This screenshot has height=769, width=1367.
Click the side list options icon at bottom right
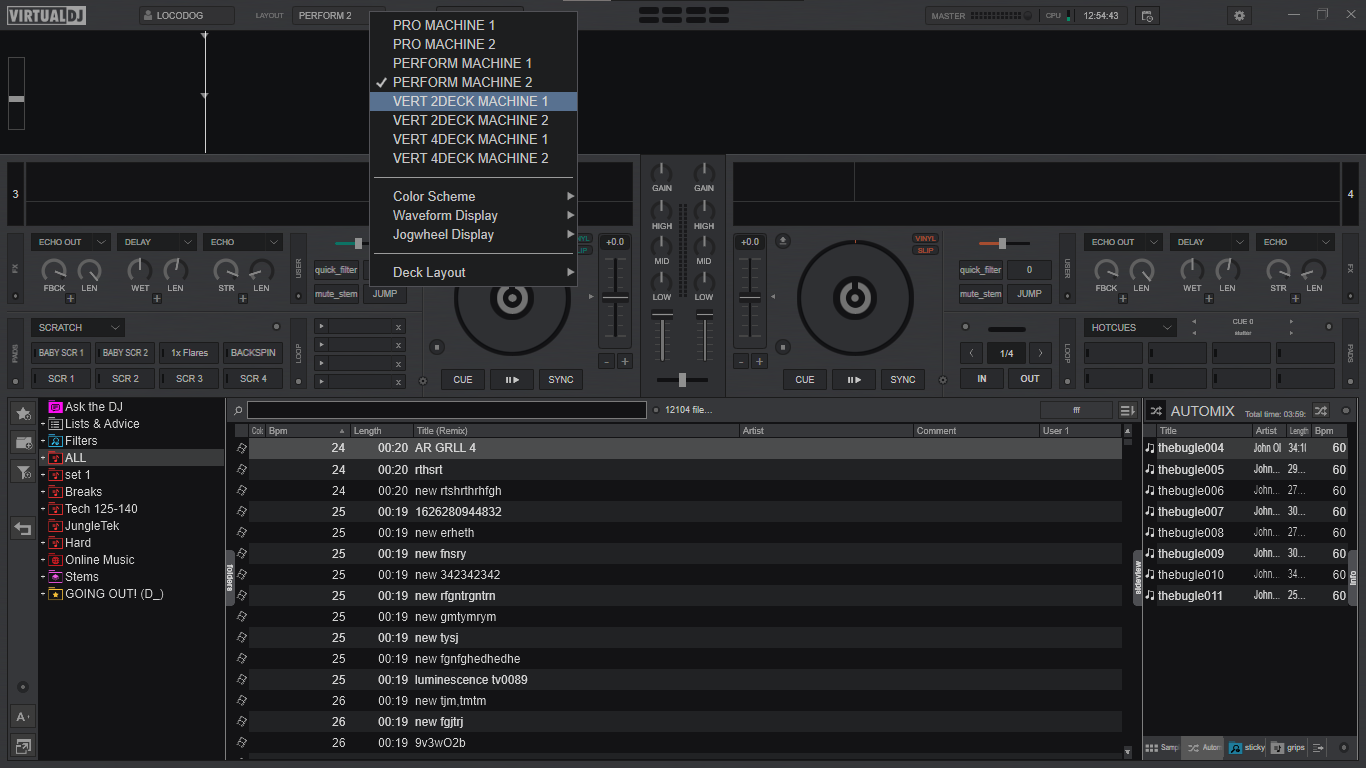(x=1318, y=747)
